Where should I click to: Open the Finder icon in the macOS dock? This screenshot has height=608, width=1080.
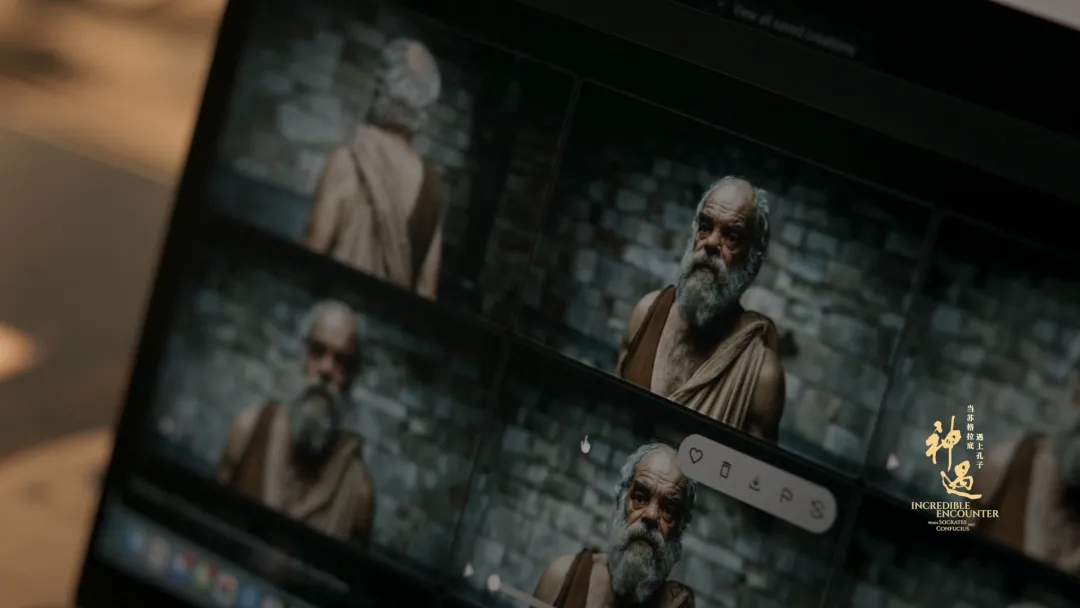133,541
